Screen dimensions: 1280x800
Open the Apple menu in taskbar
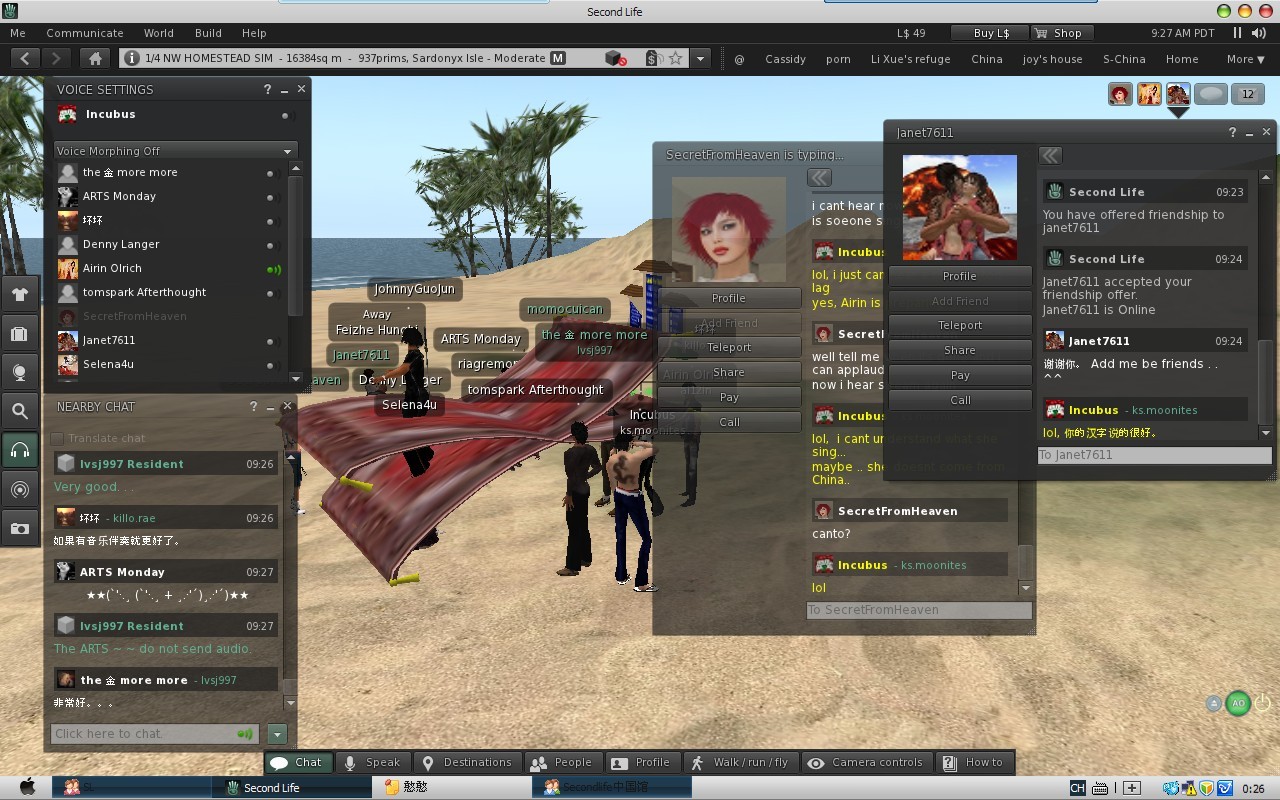pos(27,787)
